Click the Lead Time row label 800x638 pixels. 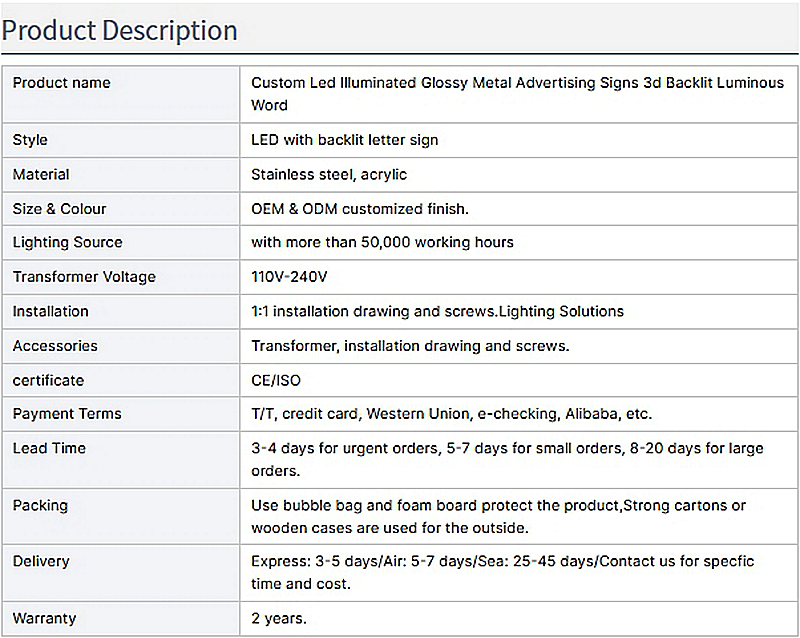pyautogui.click(x=49, y=448)
